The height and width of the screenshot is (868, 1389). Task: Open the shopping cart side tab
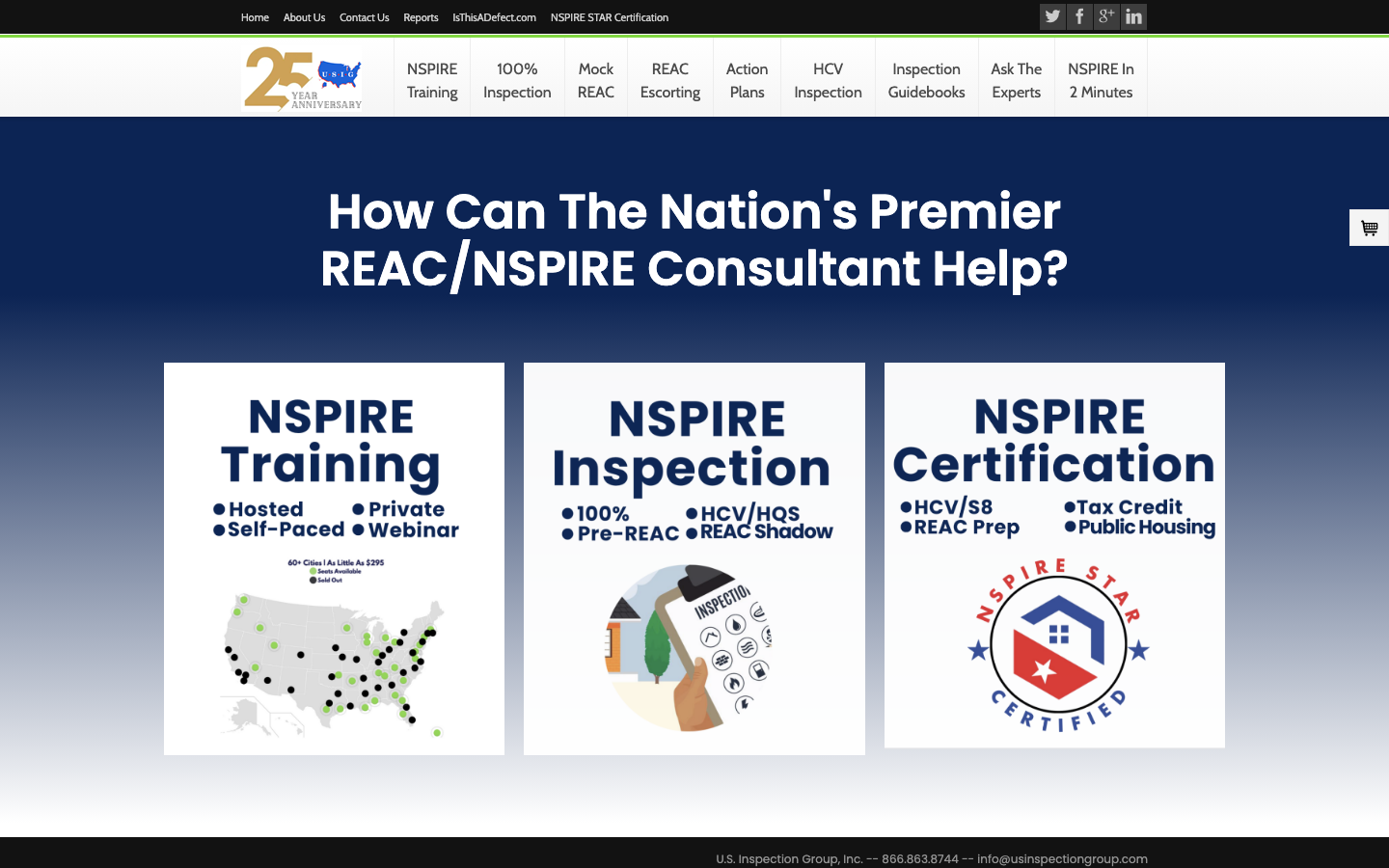[1369, 228]
